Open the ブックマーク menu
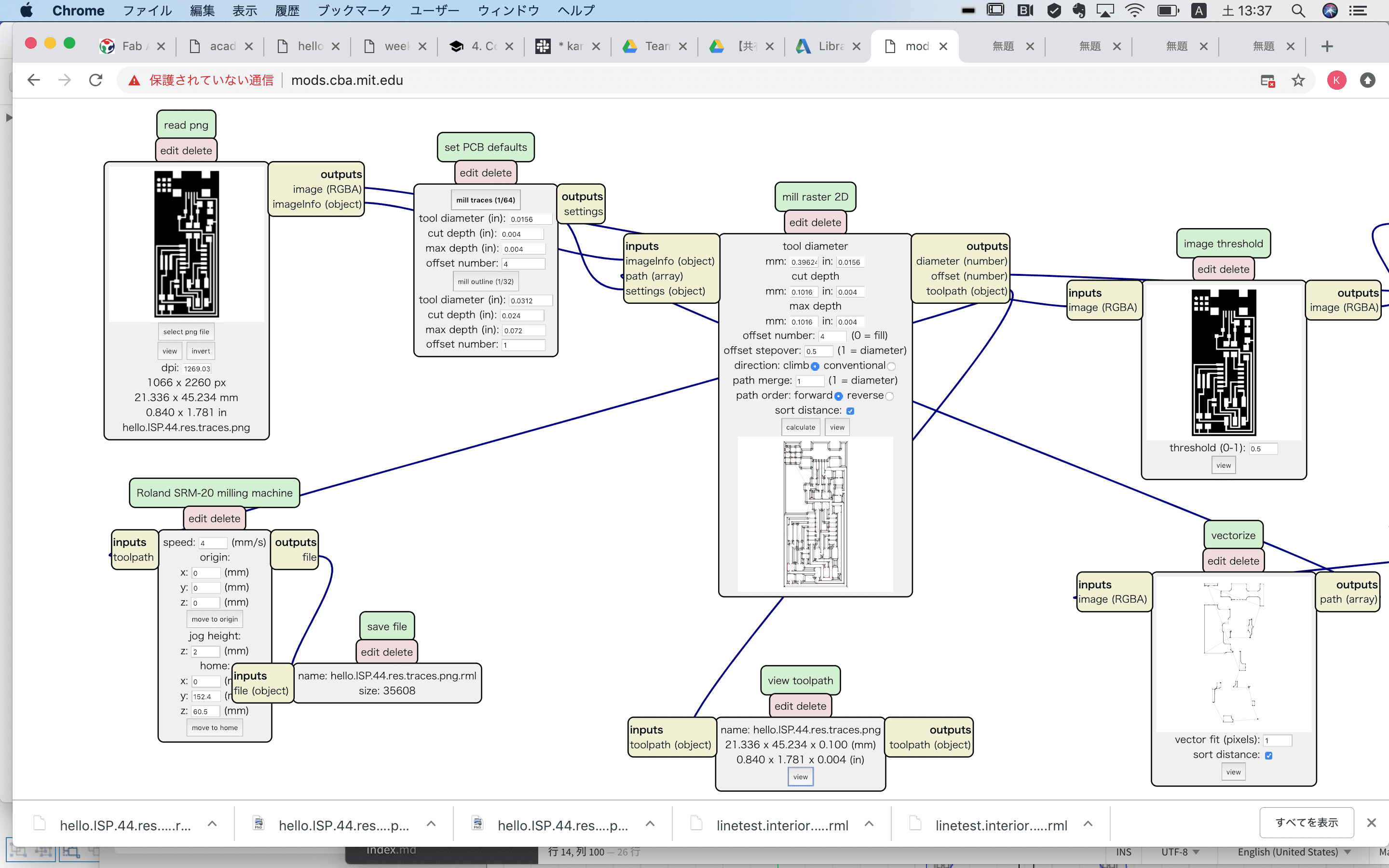Image resolution: width=1389 pixels, height=868 pixels. point(354,10)
